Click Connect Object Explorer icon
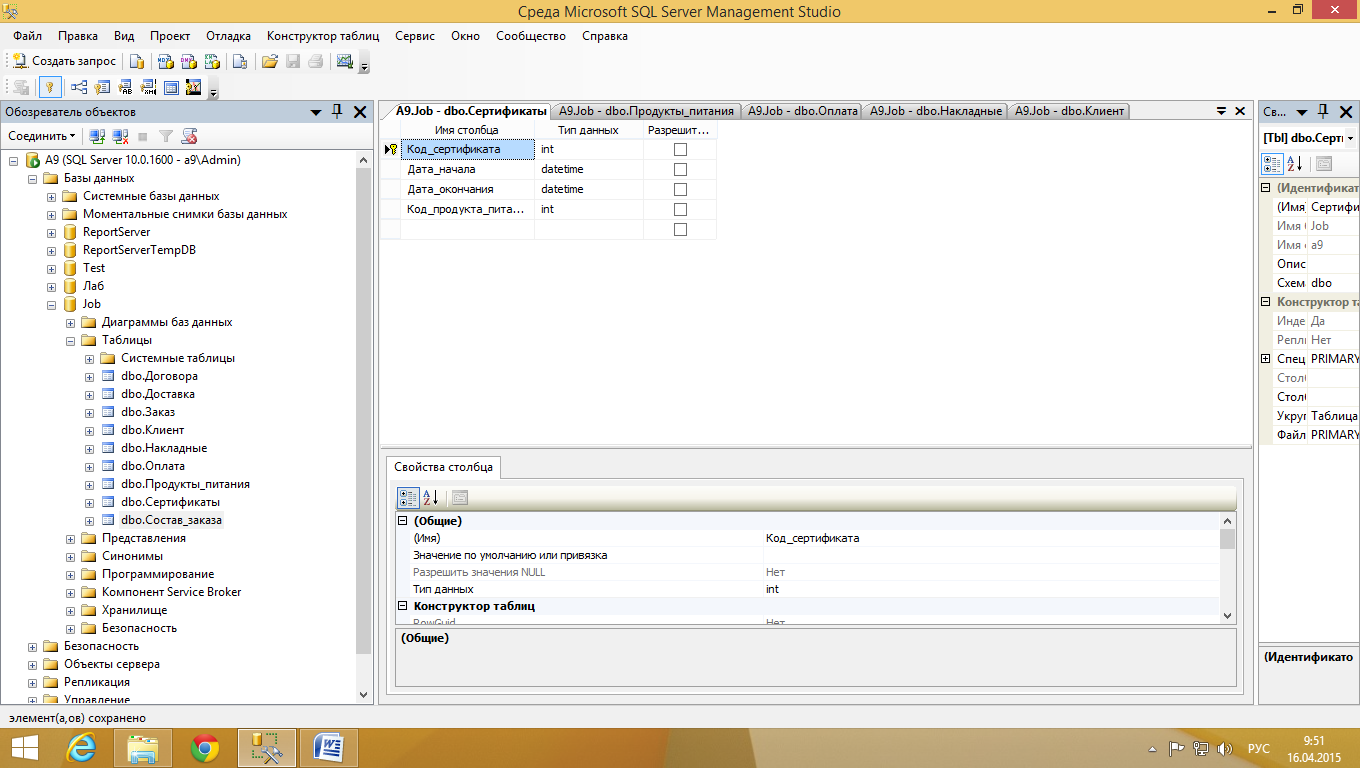The height and width of the screenshot is (768, 1360). pyautogui.click(x=97, y=136)
